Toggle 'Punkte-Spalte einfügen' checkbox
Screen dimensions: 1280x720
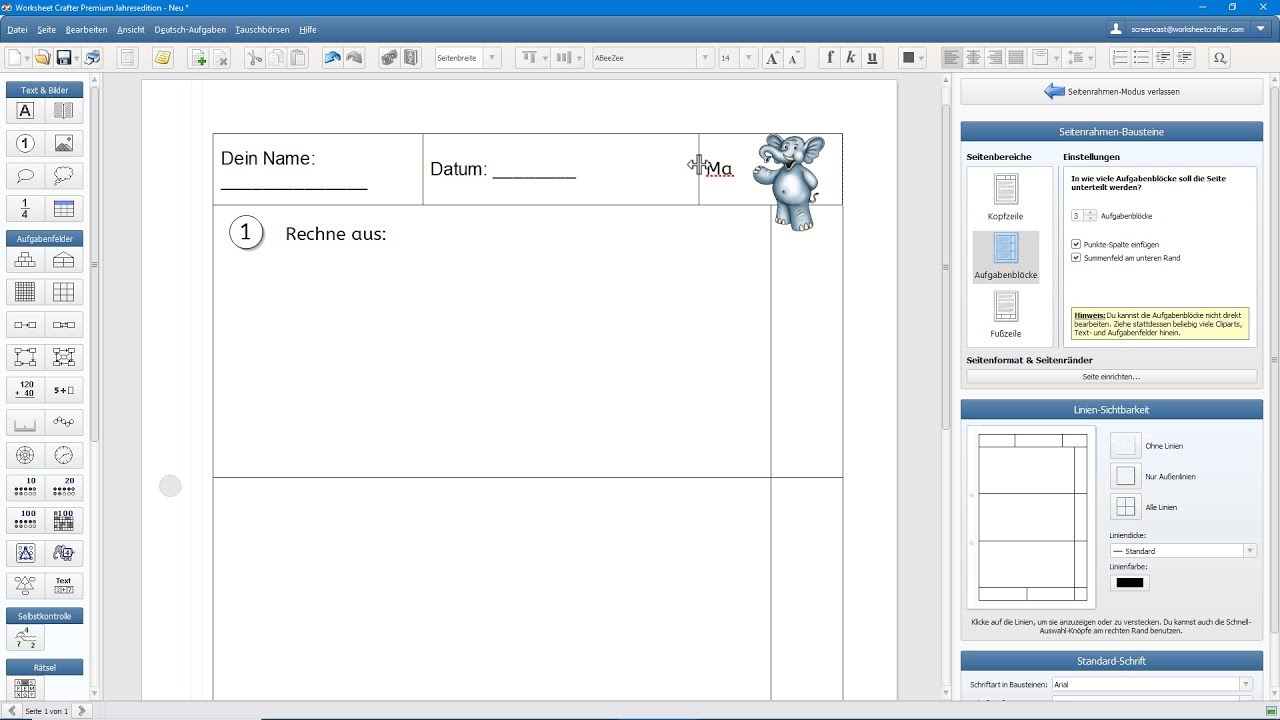pyautogui.click(x=1076, y=244)
